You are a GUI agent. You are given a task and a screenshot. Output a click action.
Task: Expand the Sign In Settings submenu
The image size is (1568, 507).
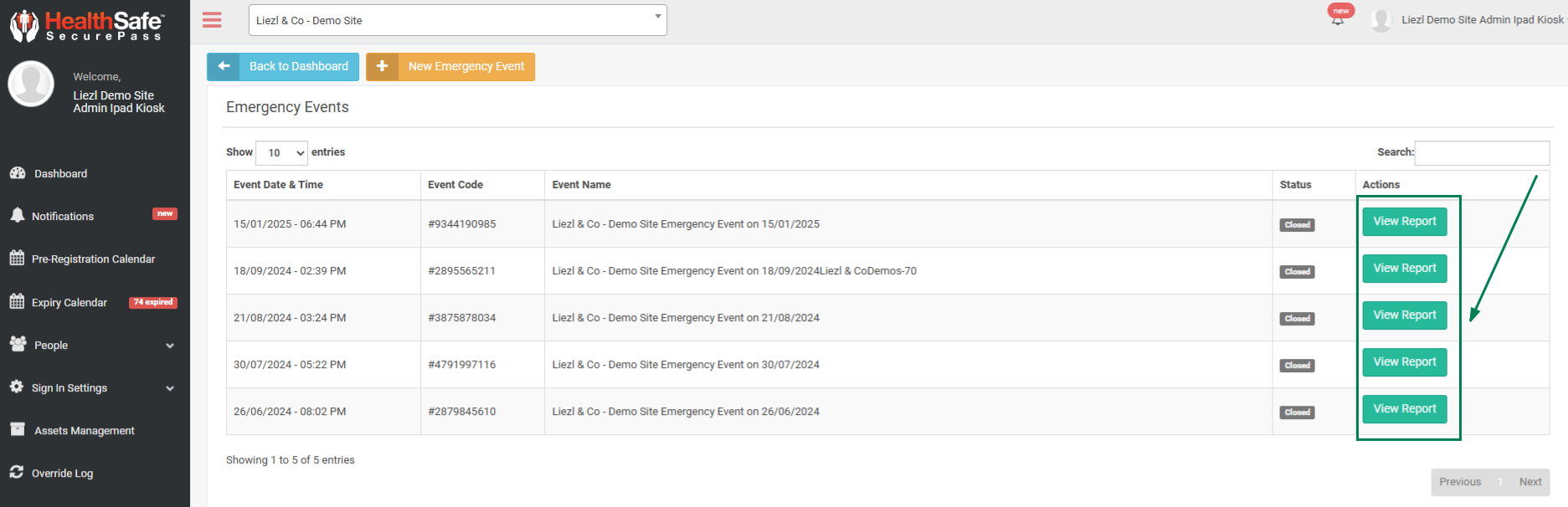point(170,388)
